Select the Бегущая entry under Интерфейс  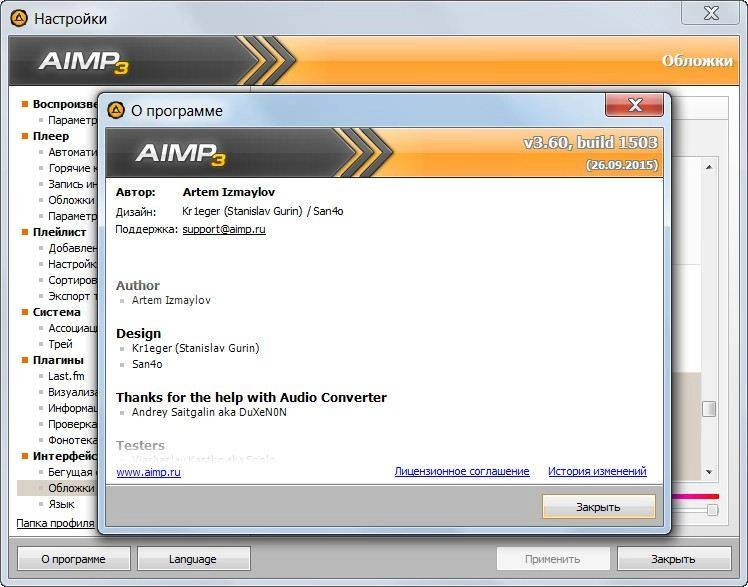pos(73,472)
